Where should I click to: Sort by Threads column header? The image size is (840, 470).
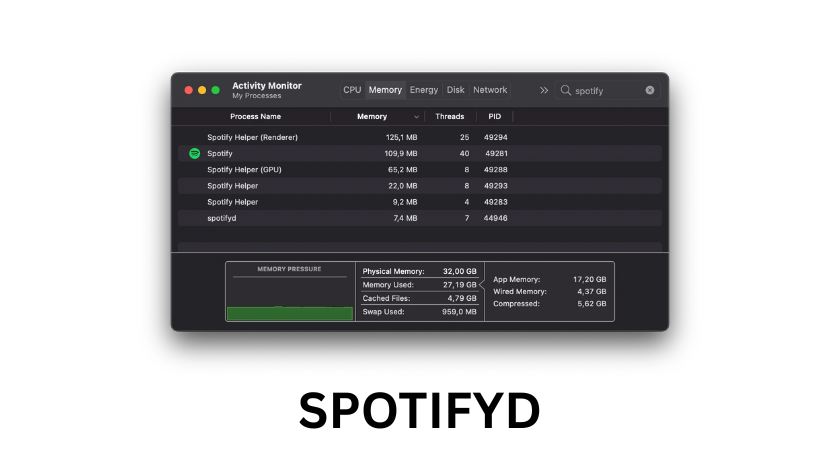tap(449, 116)
